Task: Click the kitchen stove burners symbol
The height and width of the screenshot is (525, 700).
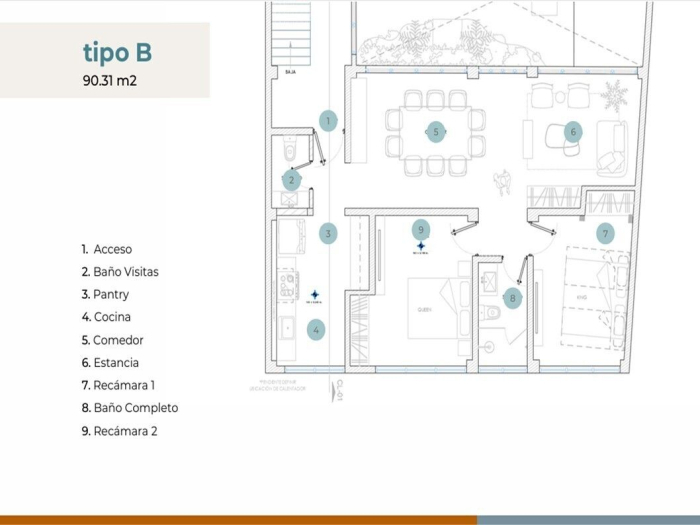Action: (287, 286)
